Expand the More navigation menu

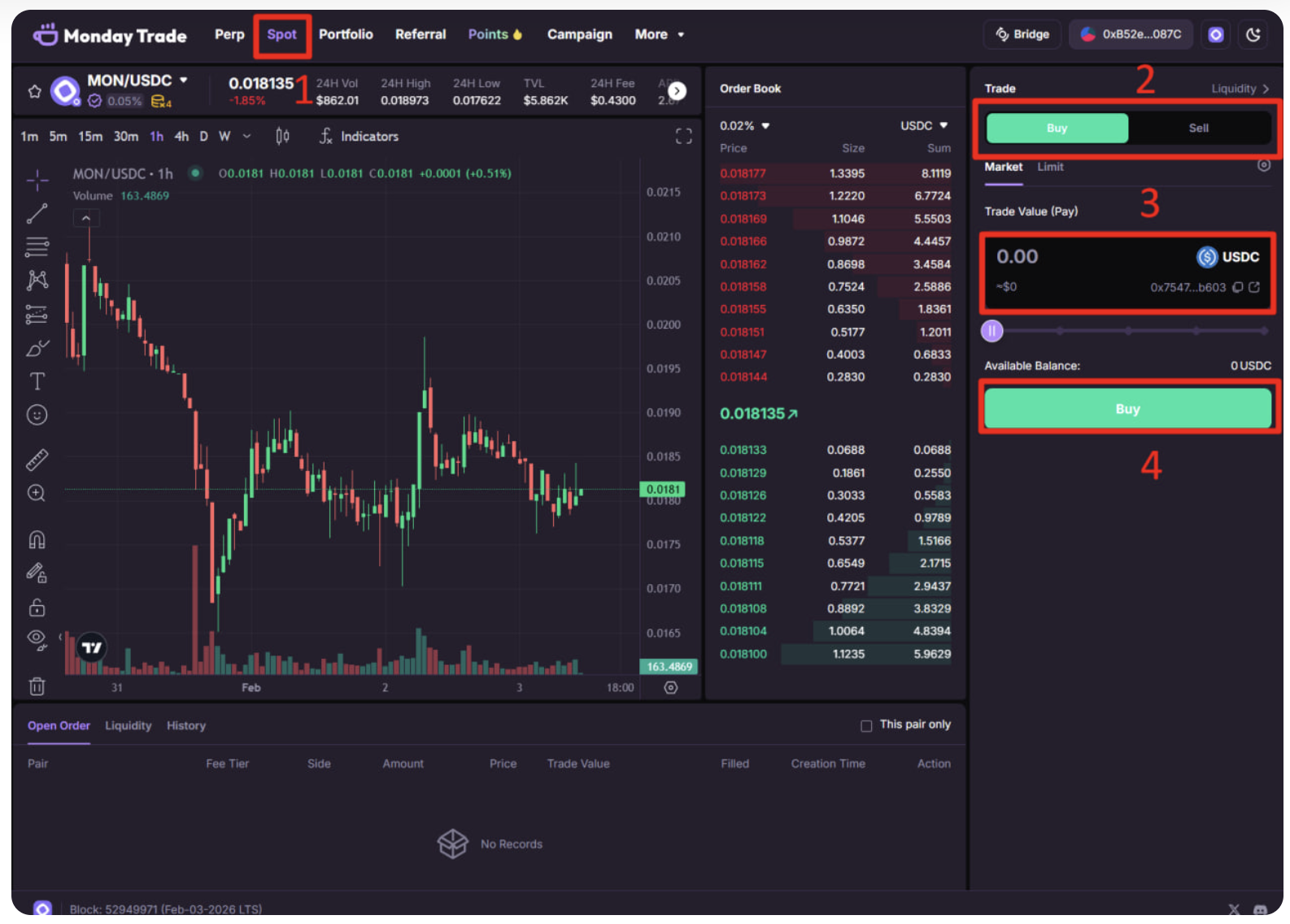(660, 34)
